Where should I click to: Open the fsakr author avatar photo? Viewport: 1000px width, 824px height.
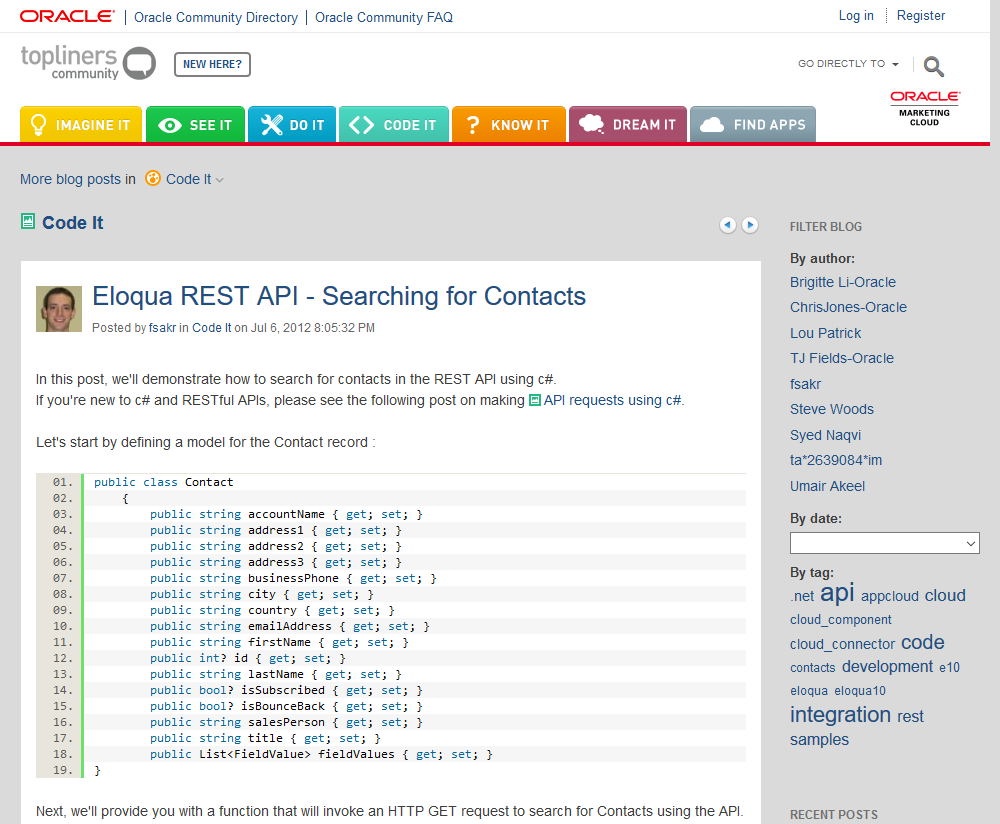pyautogui.click(x=59, y=309)
